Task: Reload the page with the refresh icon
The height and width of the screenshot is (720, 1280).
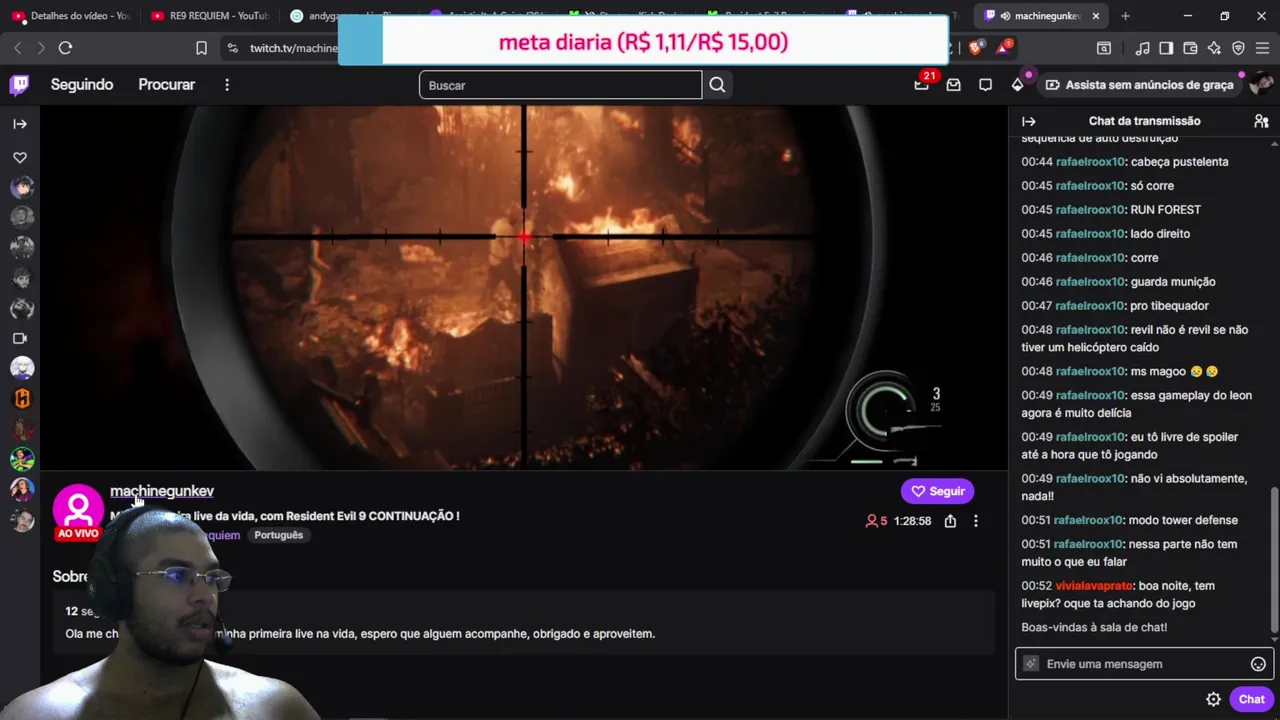Action: pyautogui.click(x=65, y=48)
